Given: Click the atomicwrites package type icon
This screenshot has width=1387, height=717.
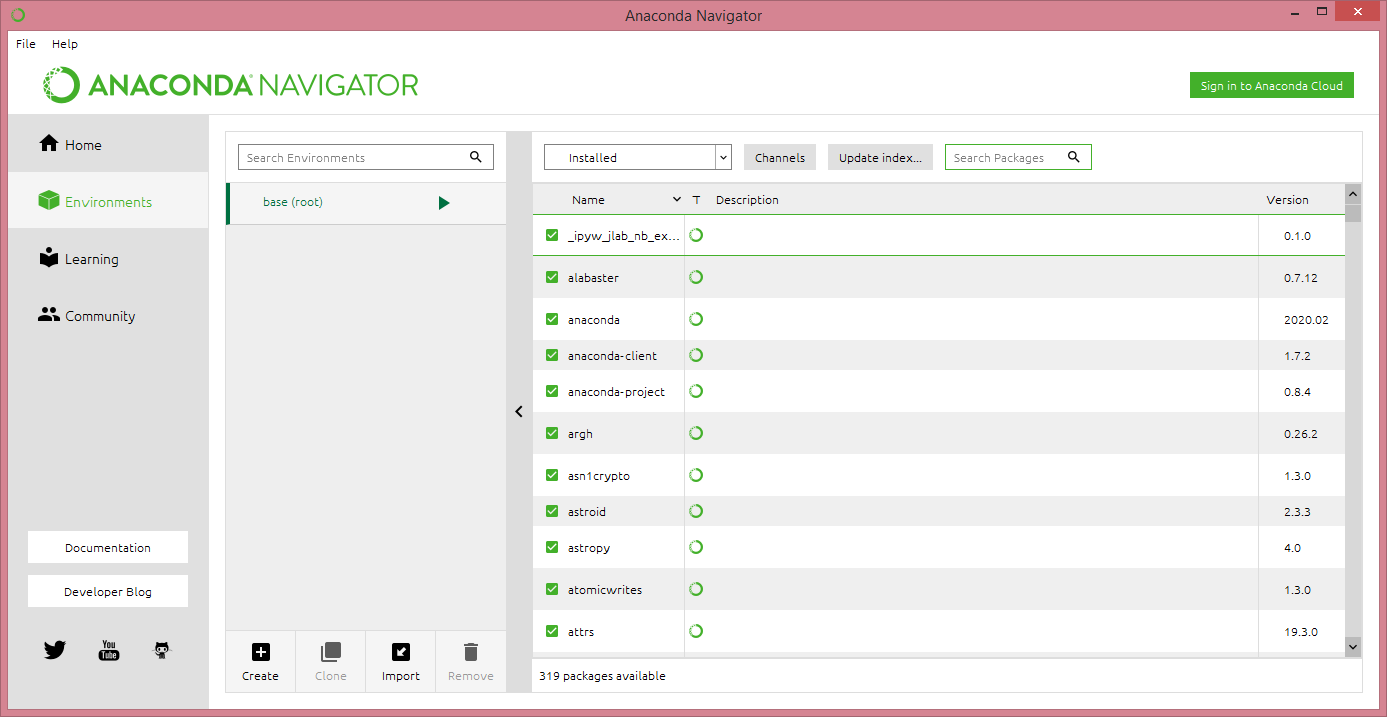Looking at the screenshot, I should click(x=696, y=589).
